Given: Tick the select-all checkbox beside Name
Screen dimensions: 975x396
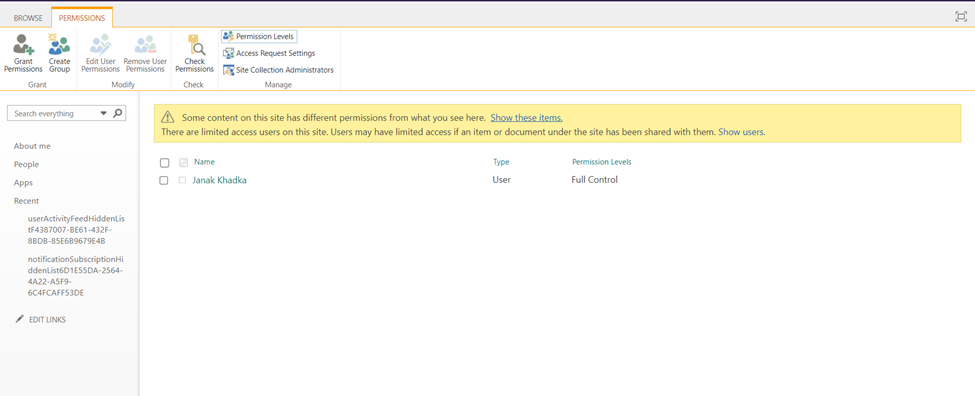Looking at the screenshot, I should pyautogui.click(x=164, y=163).
